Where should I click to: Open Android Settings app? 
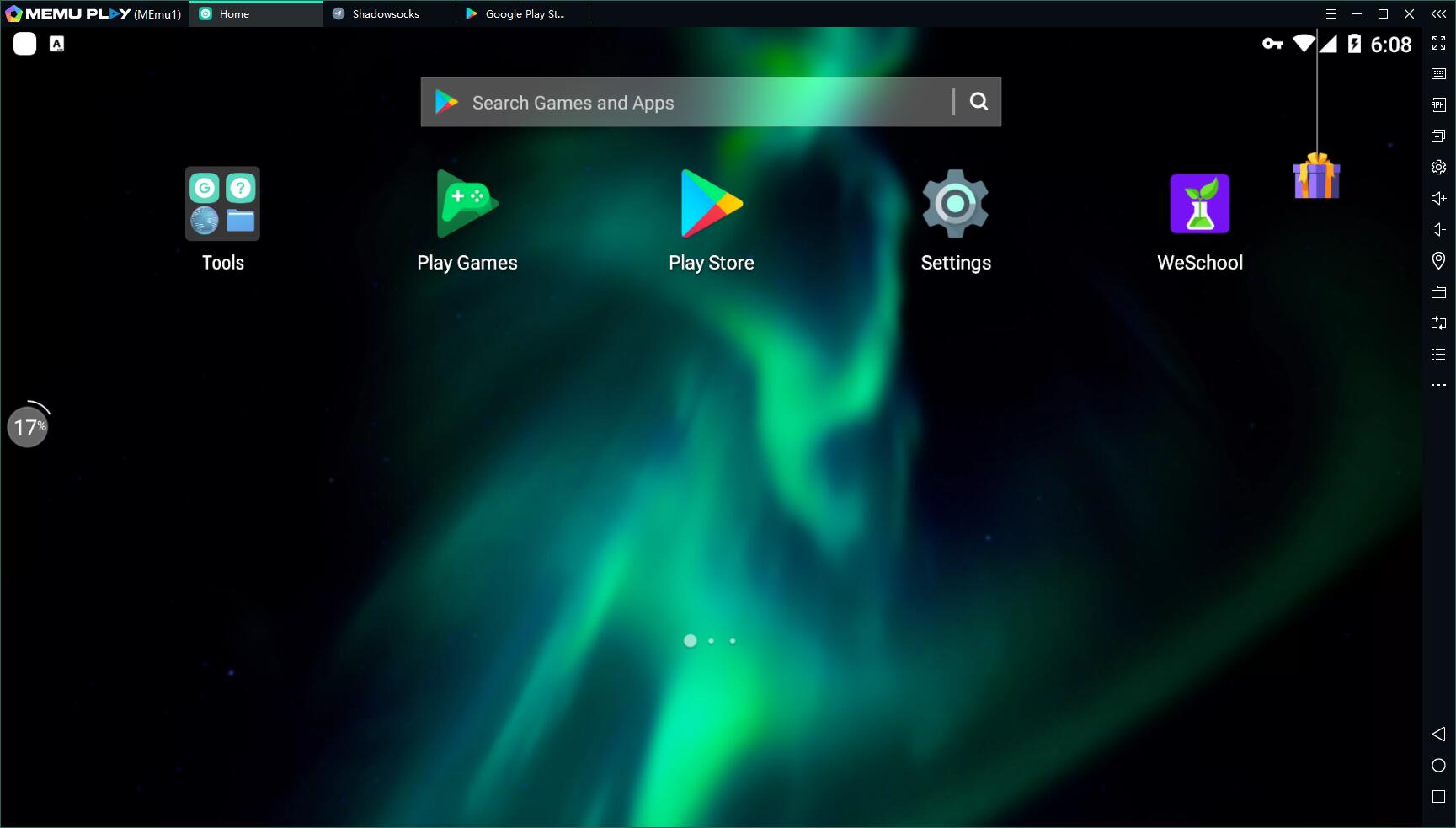955,205
